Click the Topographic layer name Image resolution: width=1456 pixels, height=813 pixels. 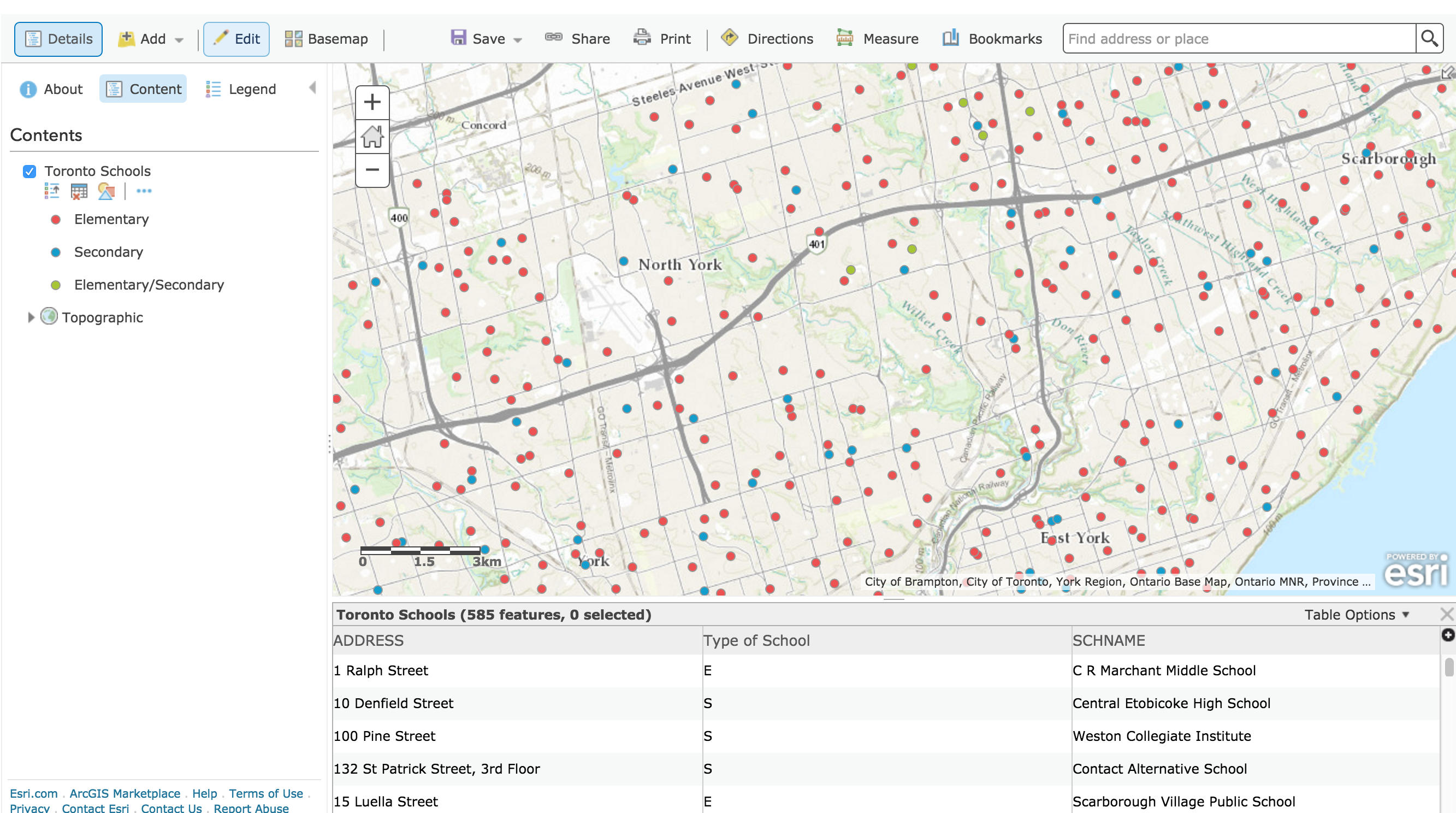click(x=102, y=317)
